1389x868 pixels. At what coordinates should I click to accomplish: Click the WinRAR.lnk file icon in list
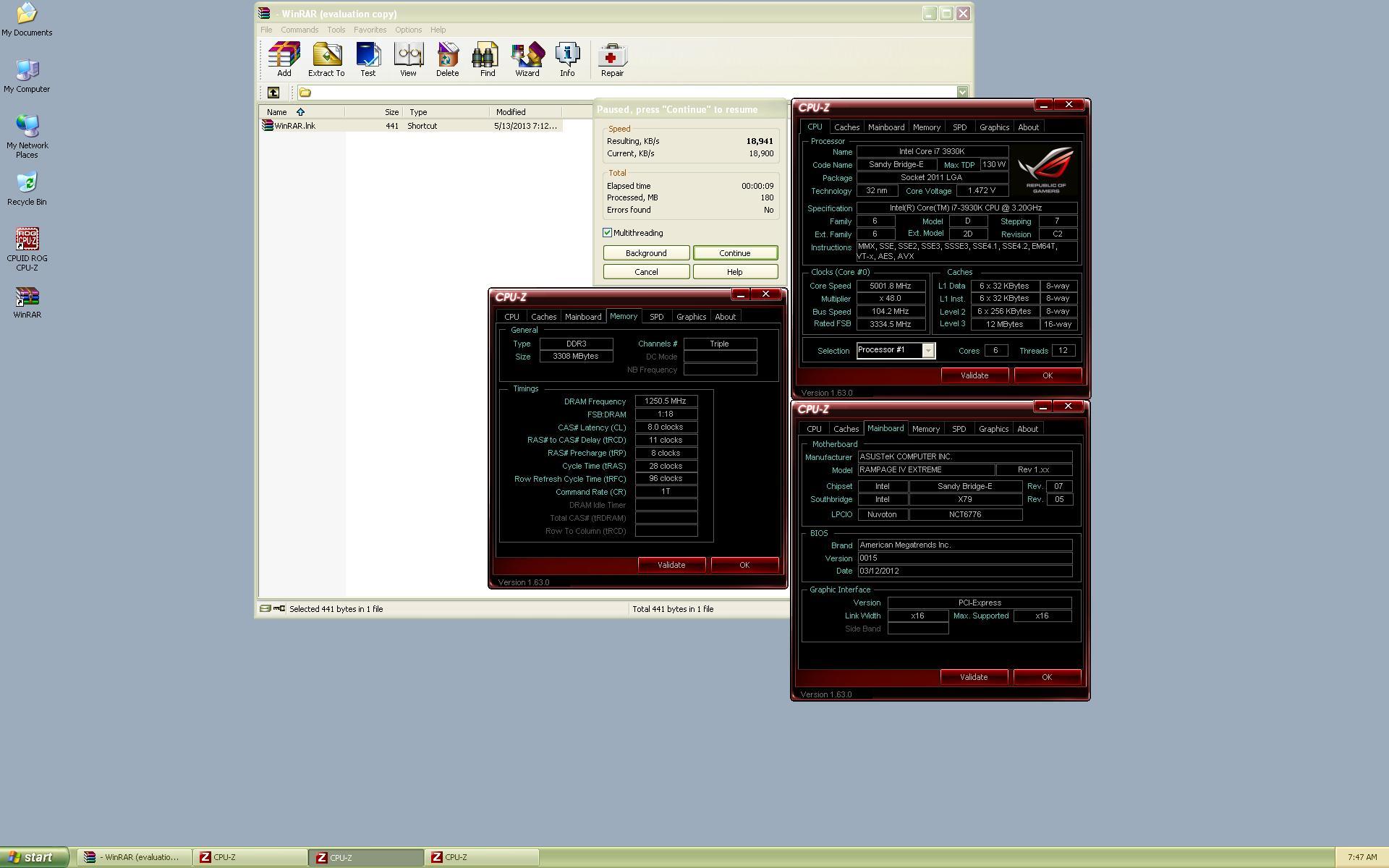point(268,126)
